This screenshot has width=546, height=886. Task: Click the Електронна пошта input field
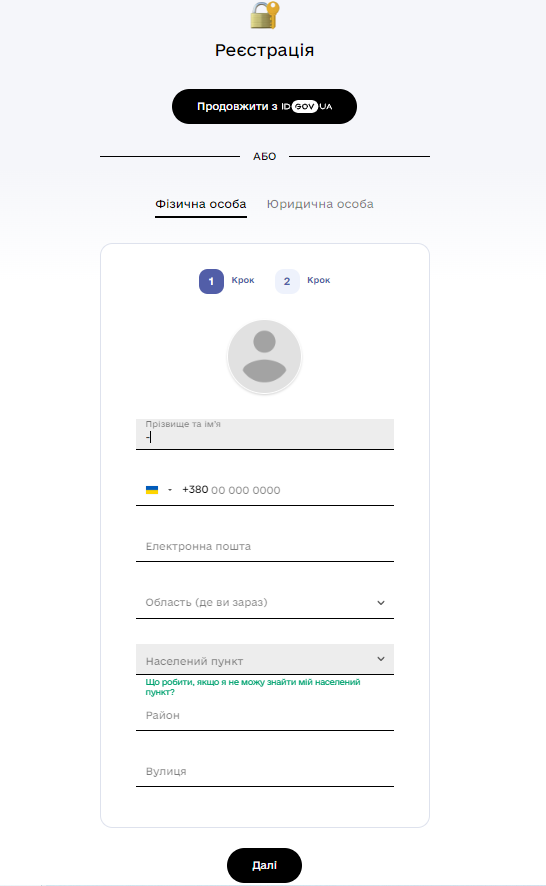[x=265, y=546]
